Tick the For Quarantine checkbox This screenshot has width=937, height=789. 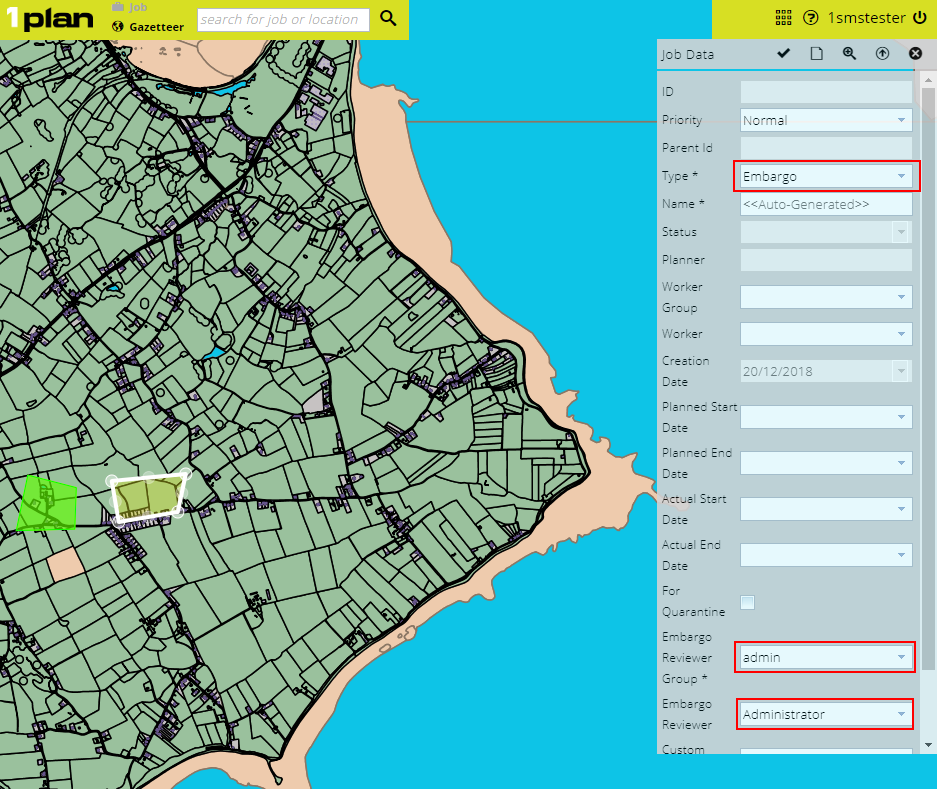pyautogui.click(x=747, y=602)
